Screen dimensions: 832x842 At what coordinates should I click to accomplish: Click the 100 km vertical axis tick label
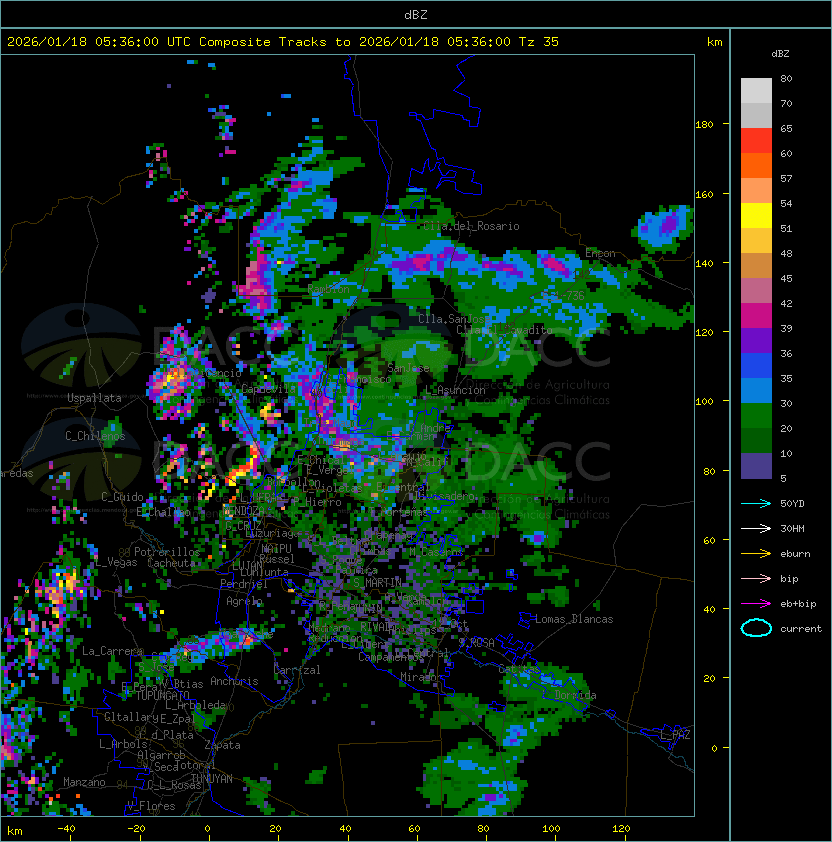point(704,402)
